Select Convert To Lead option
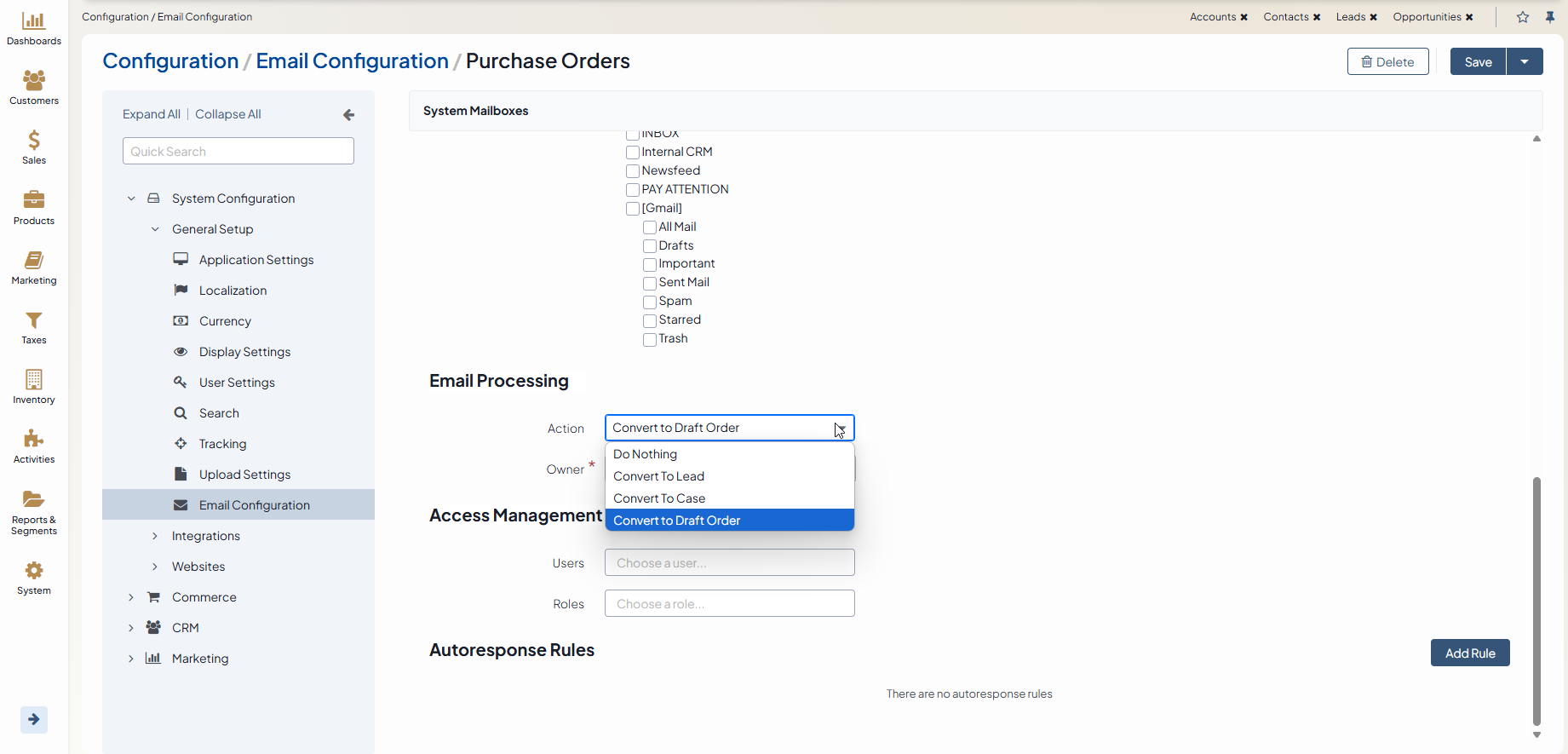The image size is (1568, 754). coord(658,476)
